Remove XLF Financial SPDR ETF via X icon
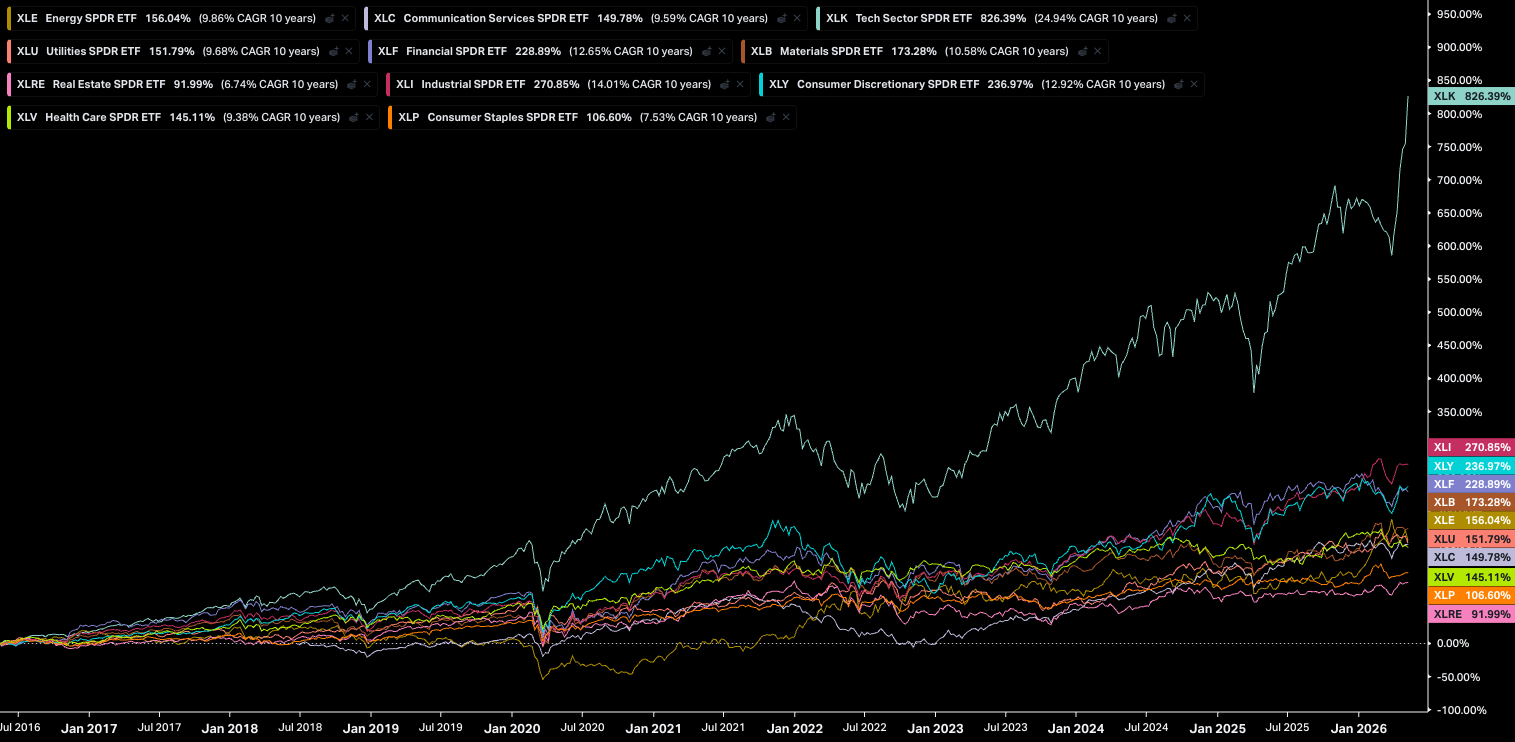The image size is (1515, 742). [x=722, y=52]
